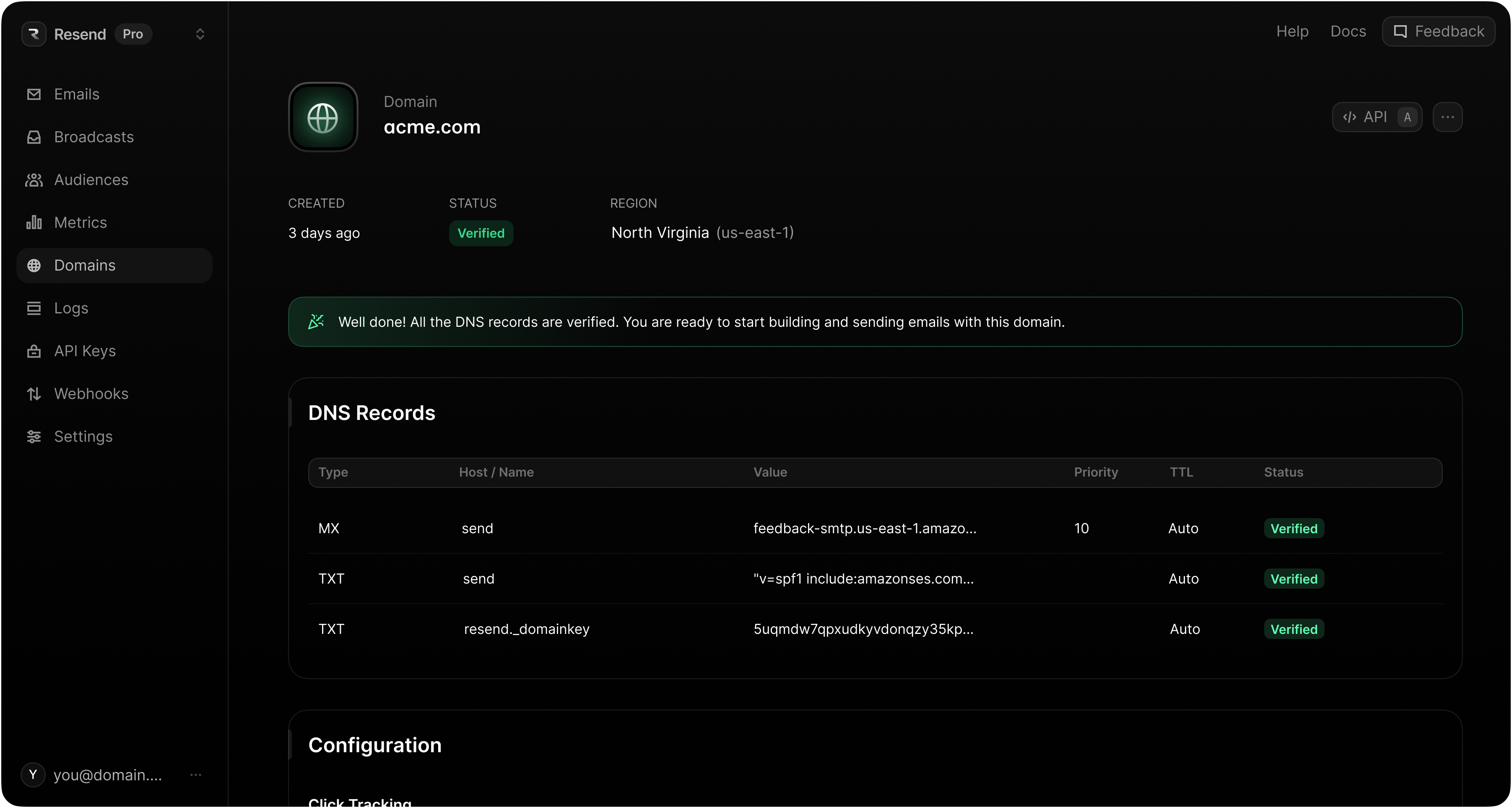This screenshot has width=1512, height=808.
Task: Click the API button for acme.com
Action: (x=1377, y=117)
